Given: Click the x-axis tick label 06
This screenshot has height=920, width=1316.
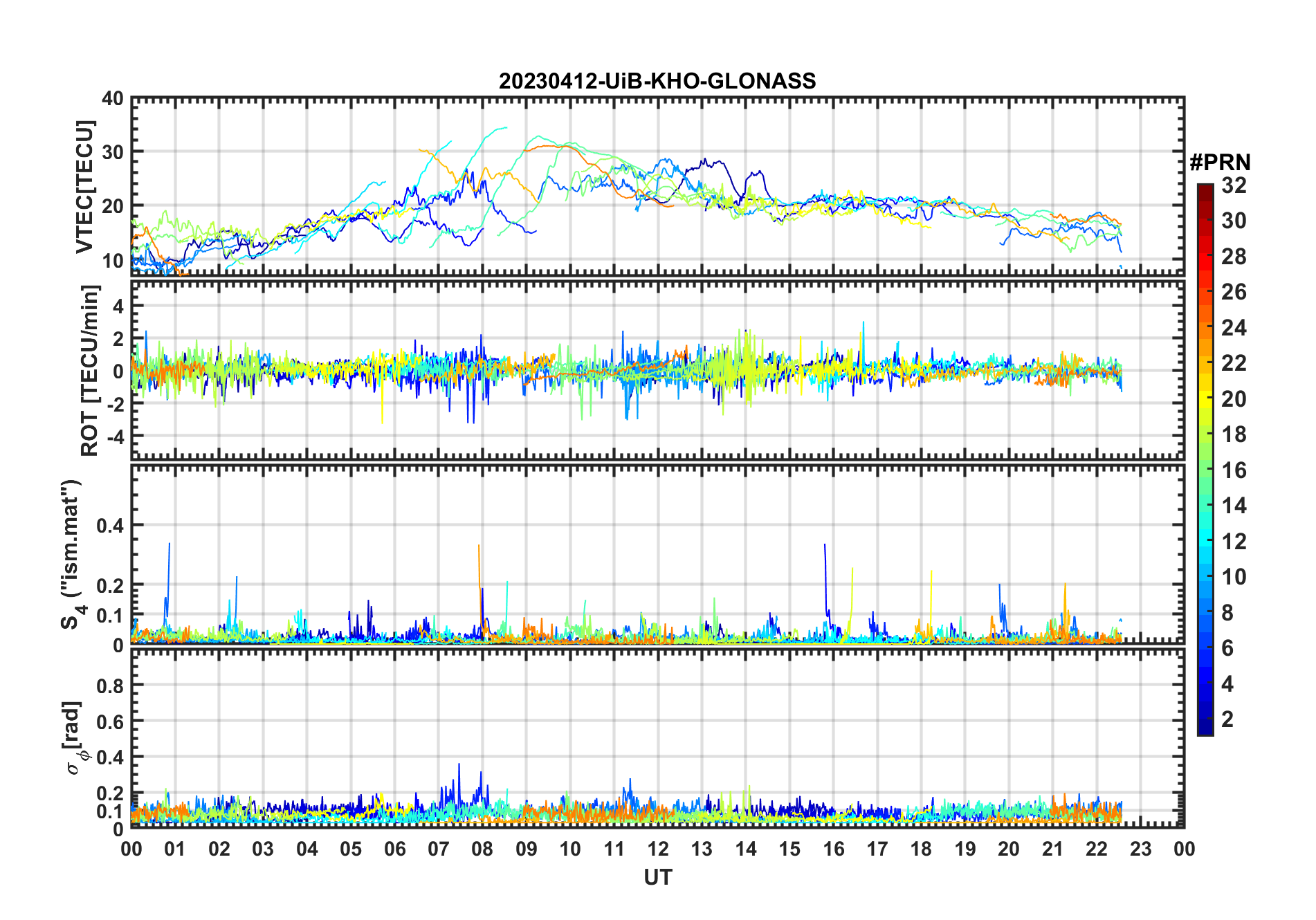Looking at the screenshot, I should [x=394, y=849].
